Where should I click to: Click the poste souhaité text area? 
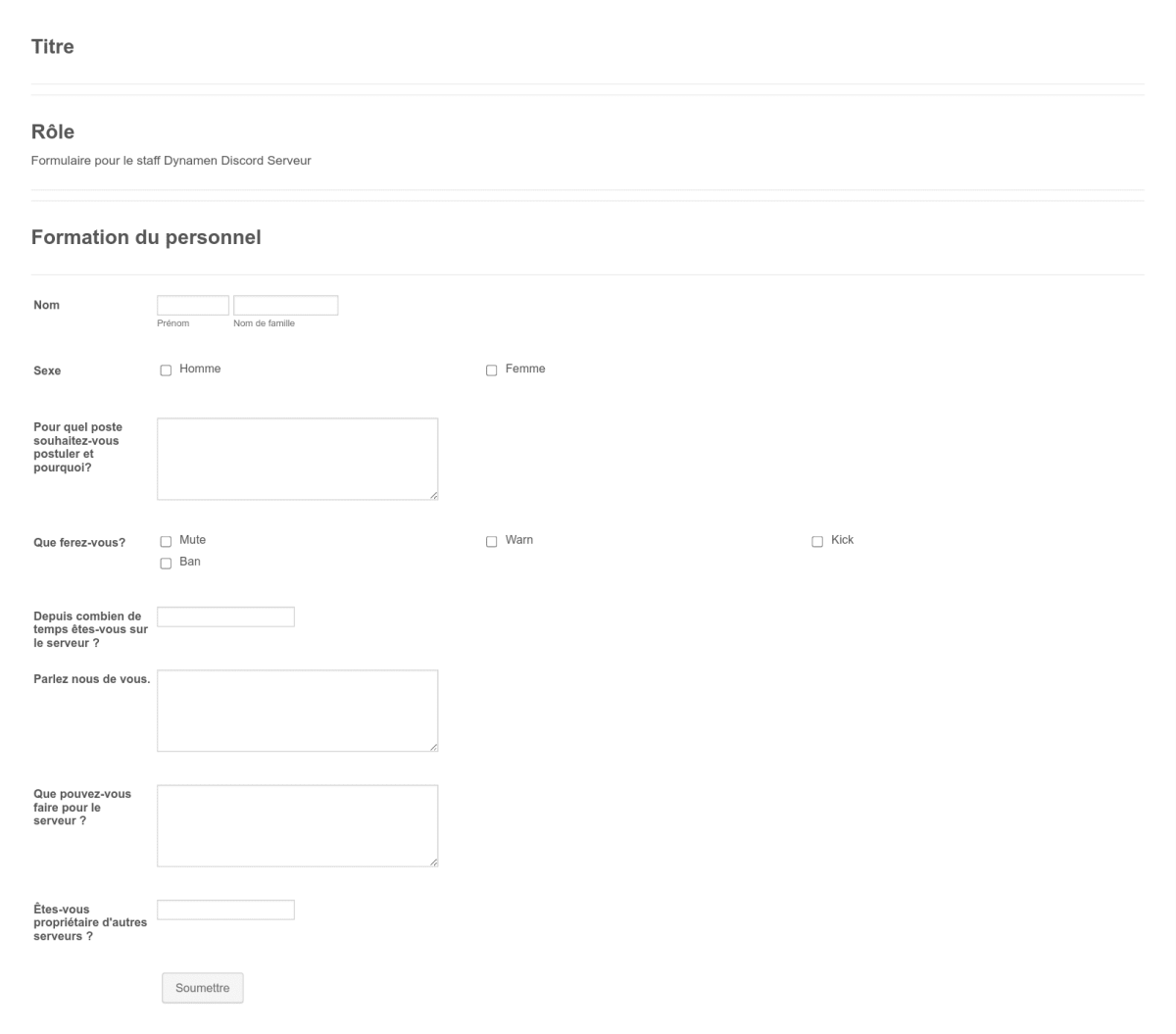click(x=297, y=458)
